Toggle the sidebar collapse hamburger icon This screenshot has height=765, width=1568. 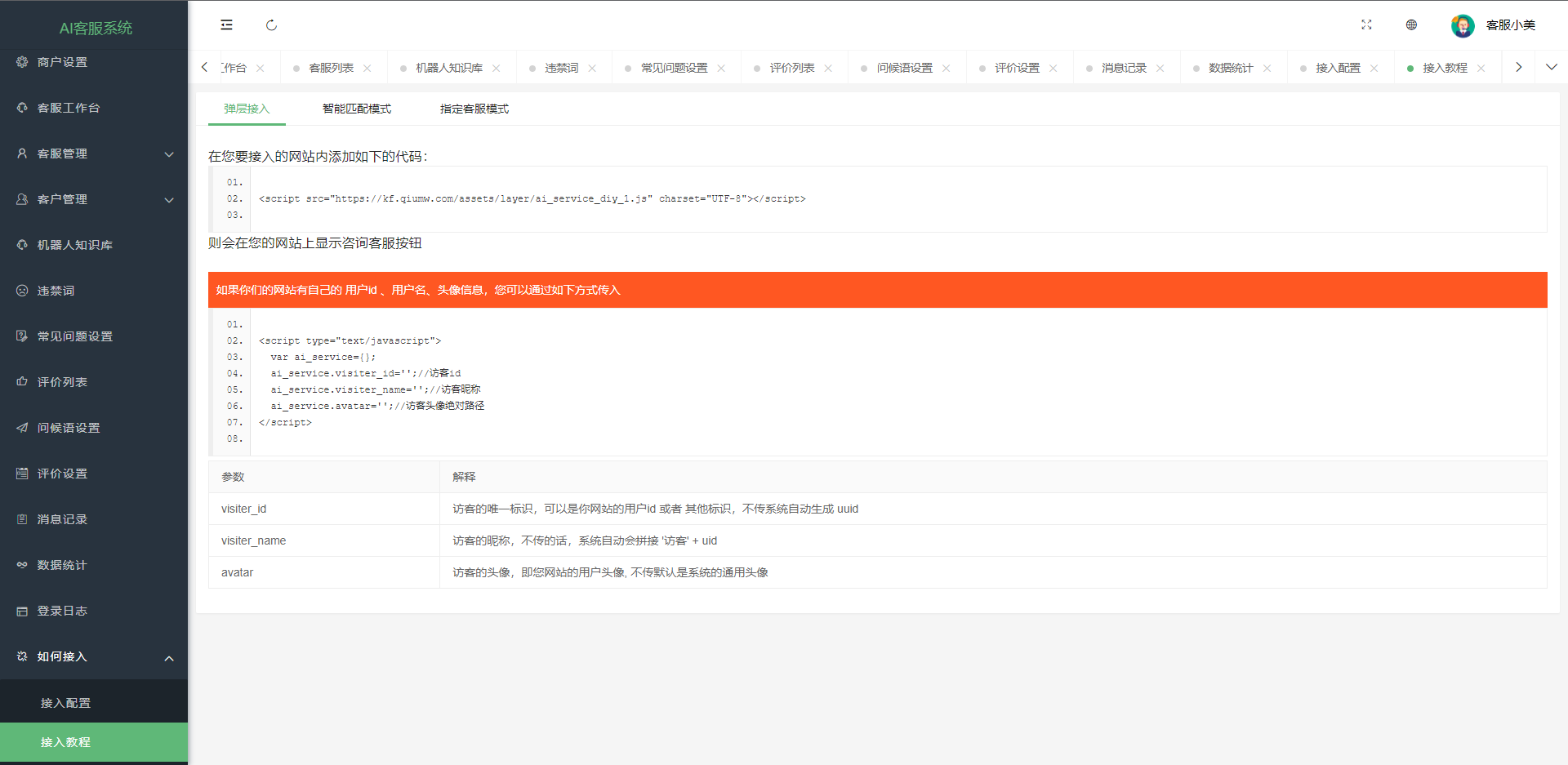tap(226, 25)
